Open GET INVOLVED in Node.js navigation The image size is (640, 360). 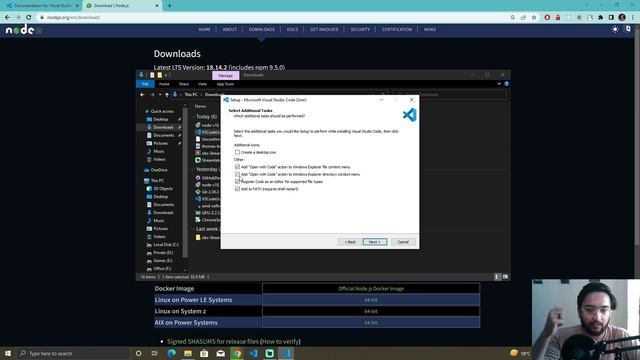click(x=324, y=29)
